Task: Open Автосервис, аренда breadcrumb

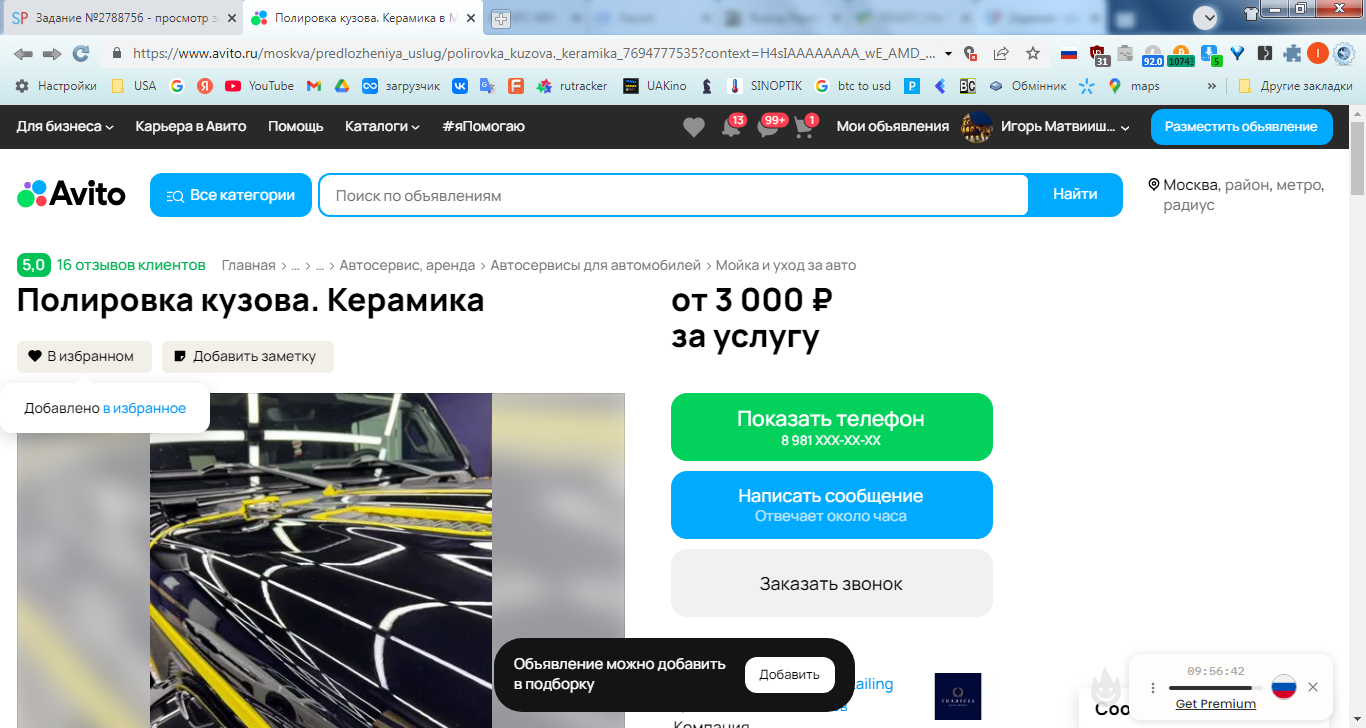Action: [x=407, y=265]
